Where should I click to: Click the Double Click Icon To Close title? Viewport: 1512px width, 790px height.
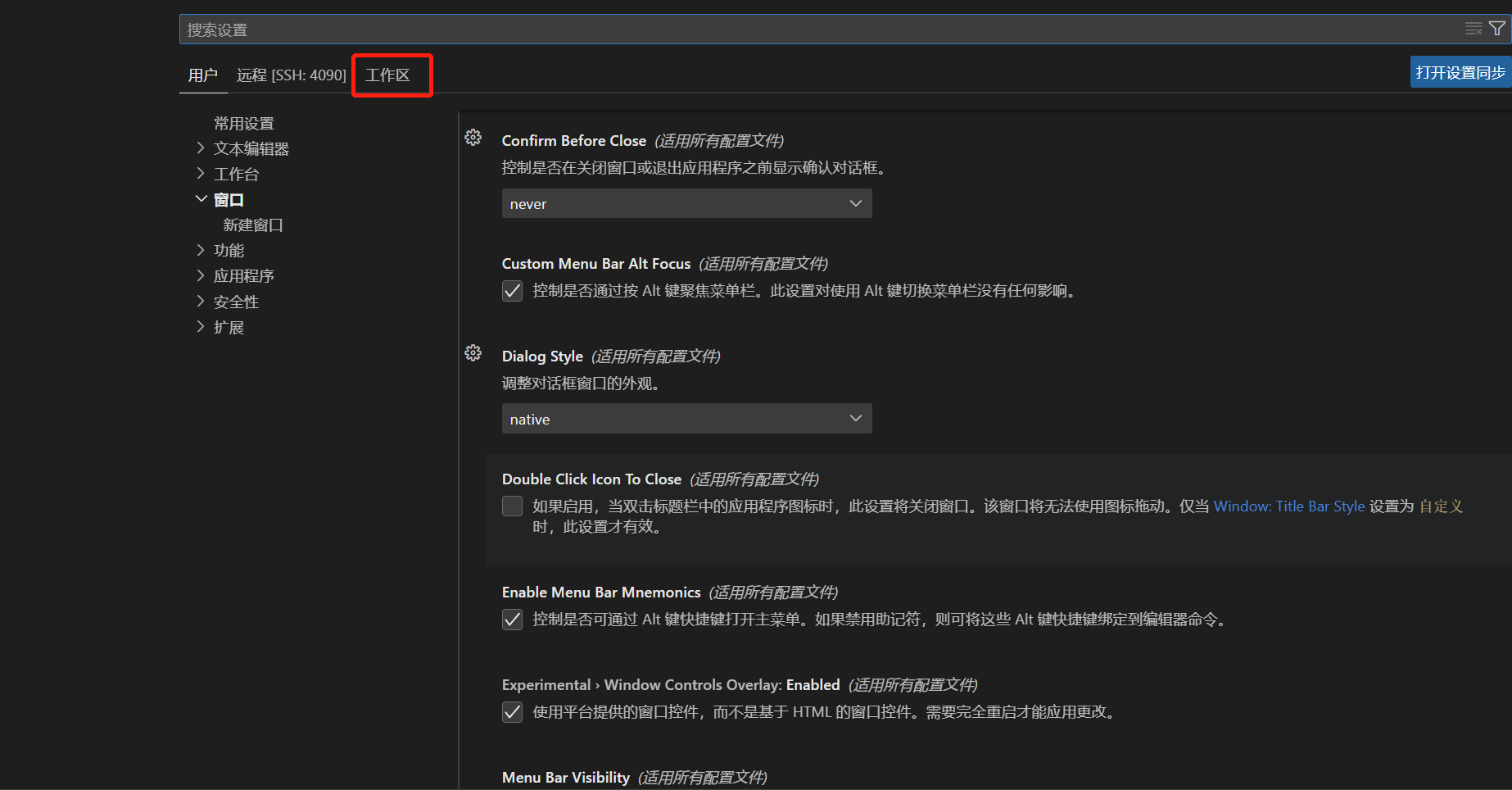click(x=591, y=479)
